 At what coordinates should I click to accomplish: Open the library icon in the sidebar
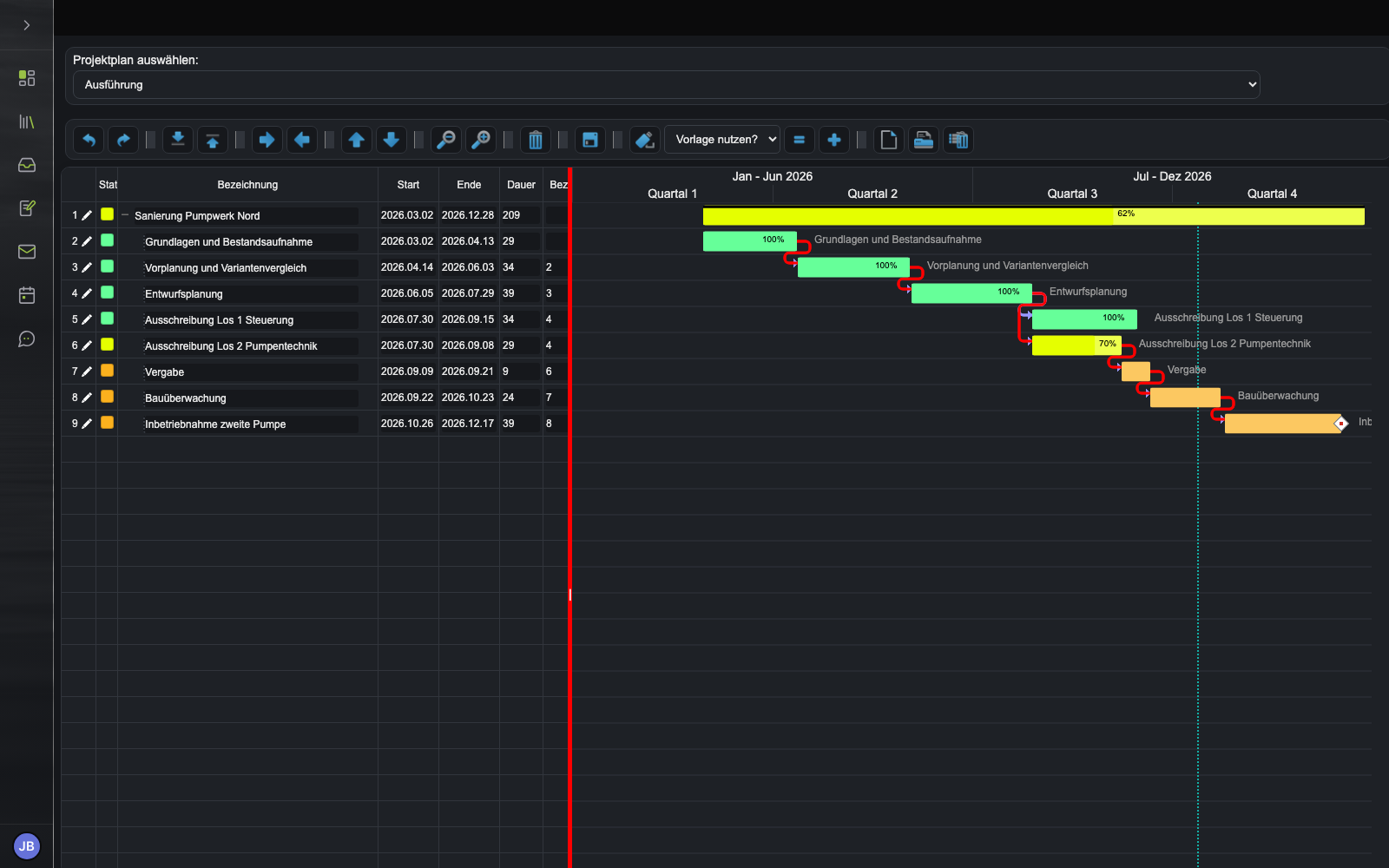tap(27, 122)
